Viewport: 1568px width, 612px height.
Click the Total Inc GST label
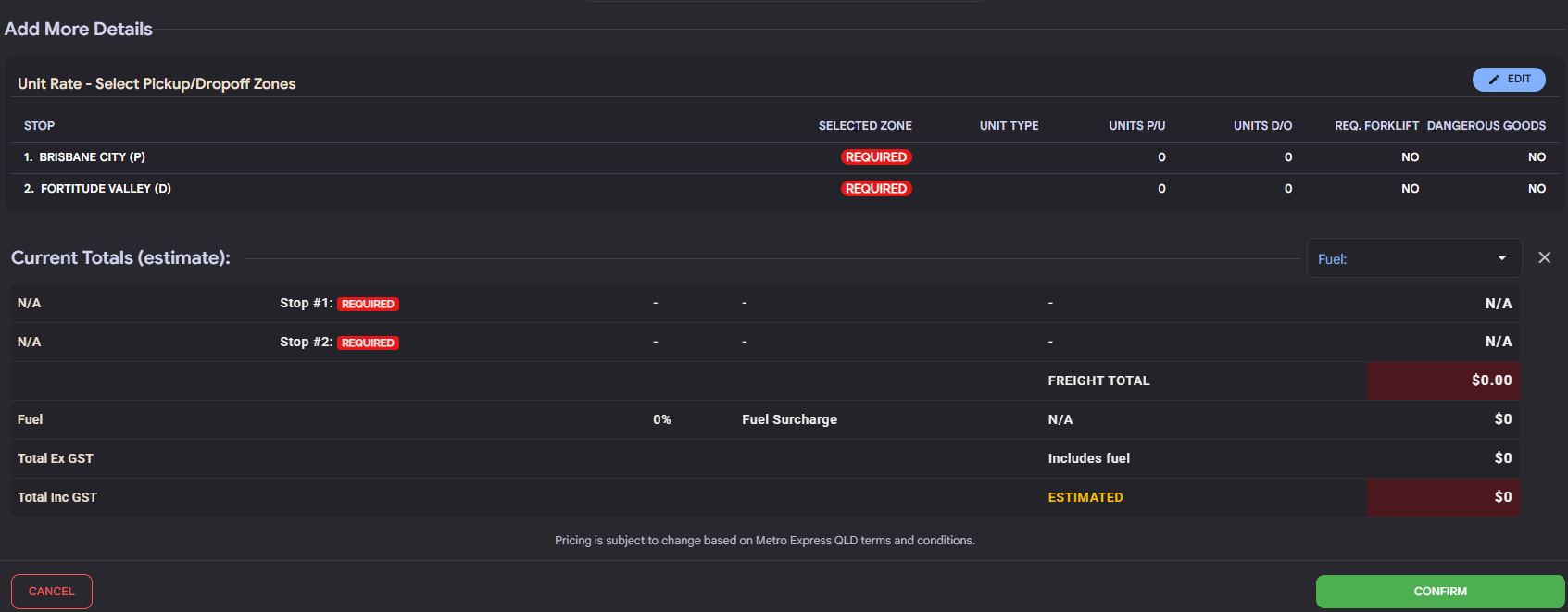click(57, 497)
